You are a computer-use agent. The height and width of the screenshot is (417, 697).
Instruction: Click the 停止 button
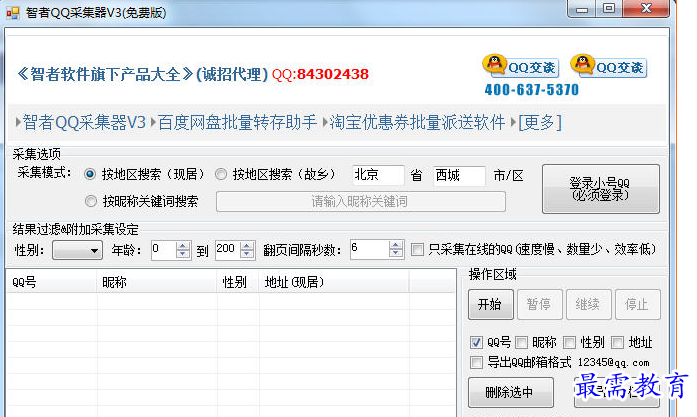(x=637, y=305)
